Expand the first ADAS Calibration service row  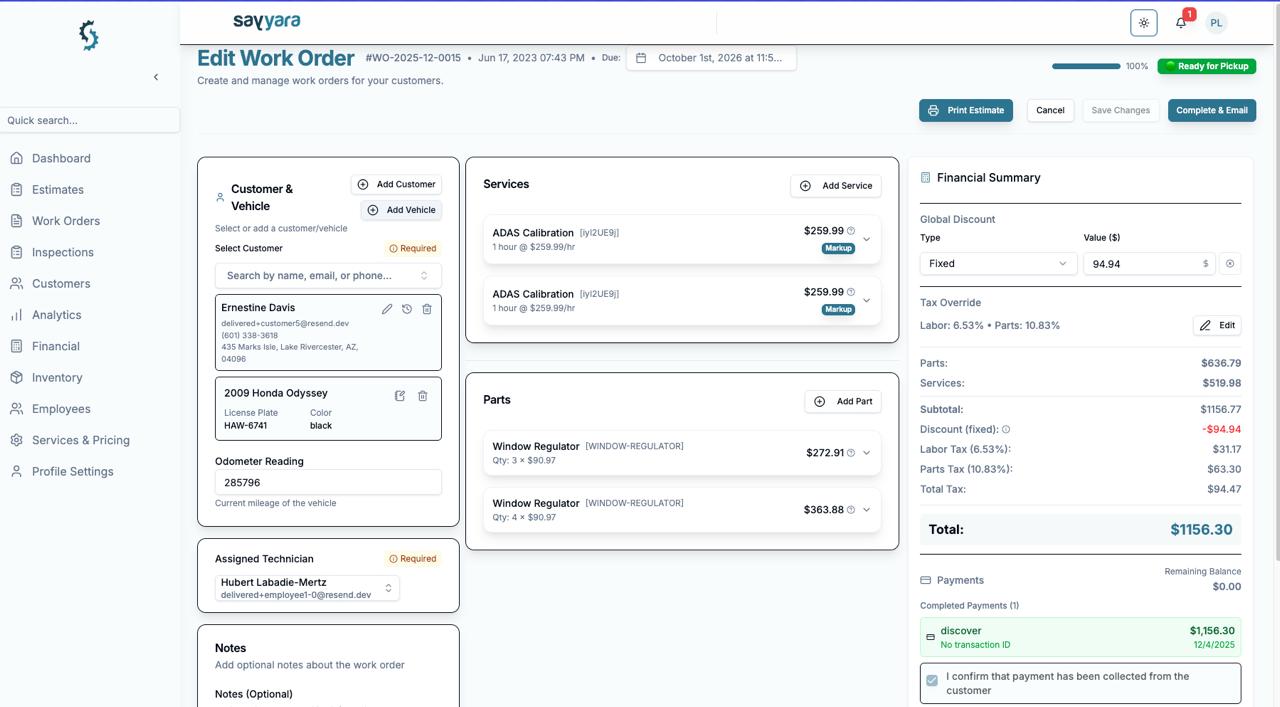866,239
